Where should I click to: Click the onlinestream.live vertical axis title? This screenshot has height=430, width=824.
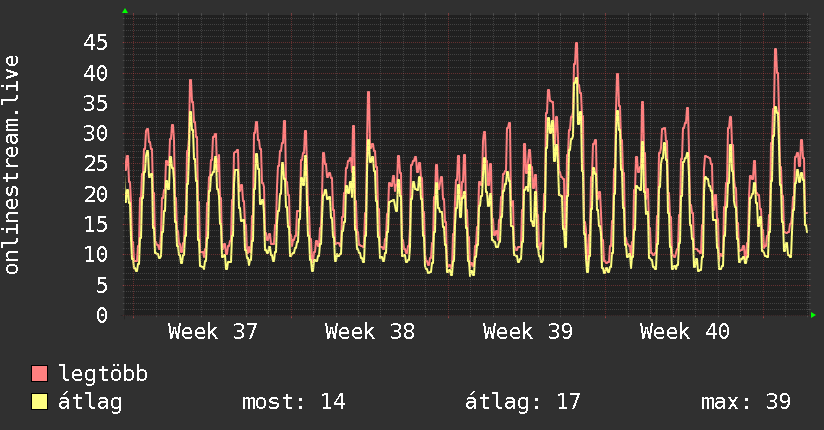click(x=11, y=165)
